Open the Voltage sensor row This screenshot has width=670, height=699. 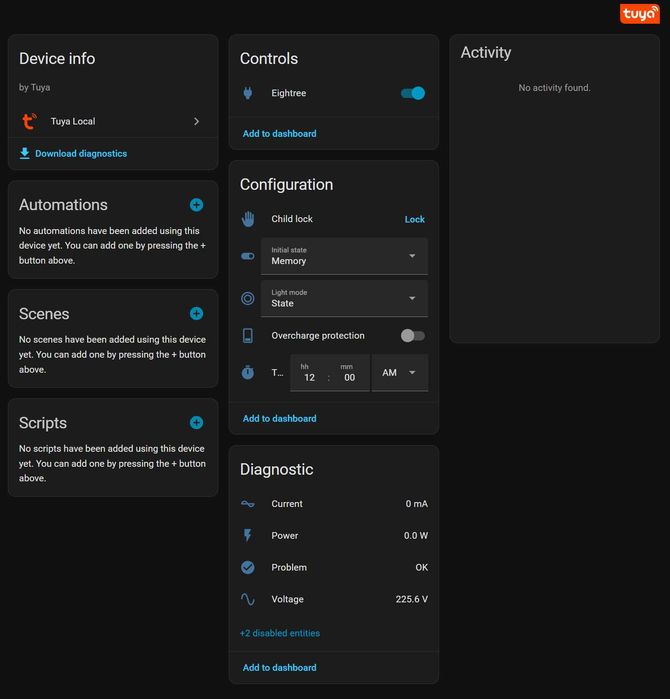coord(334,599)
